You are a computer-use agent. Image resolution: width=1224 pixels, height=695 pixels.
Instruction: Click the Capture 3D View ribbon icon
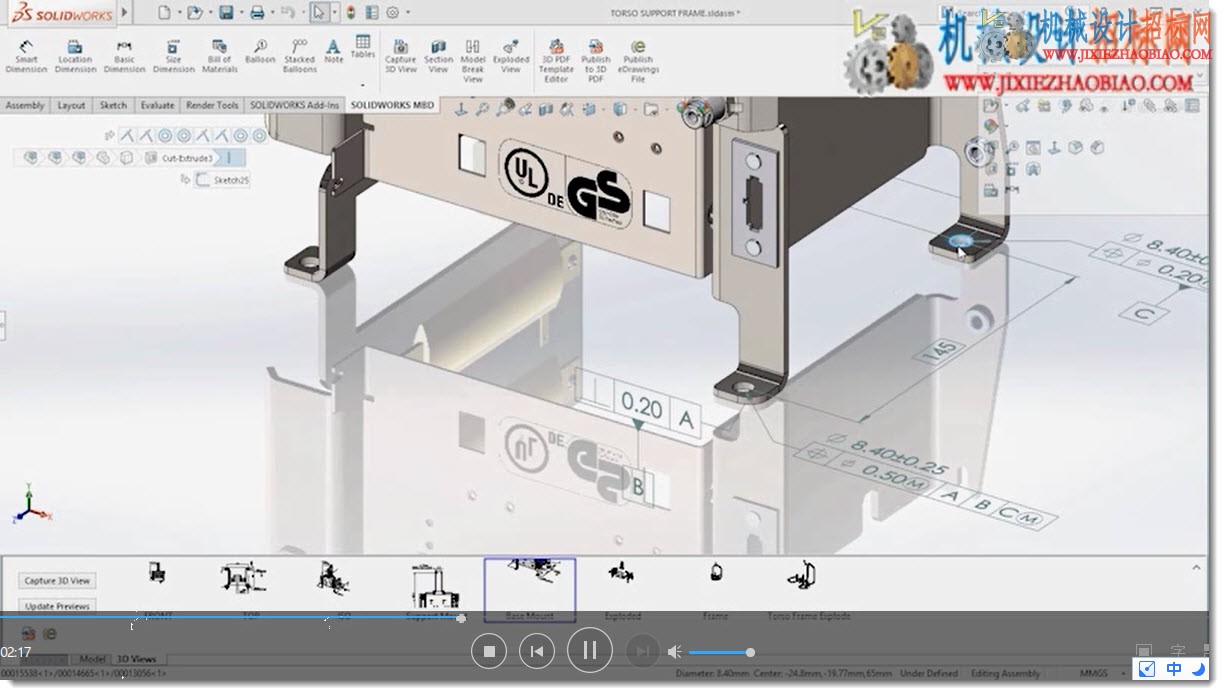[400, 56]
